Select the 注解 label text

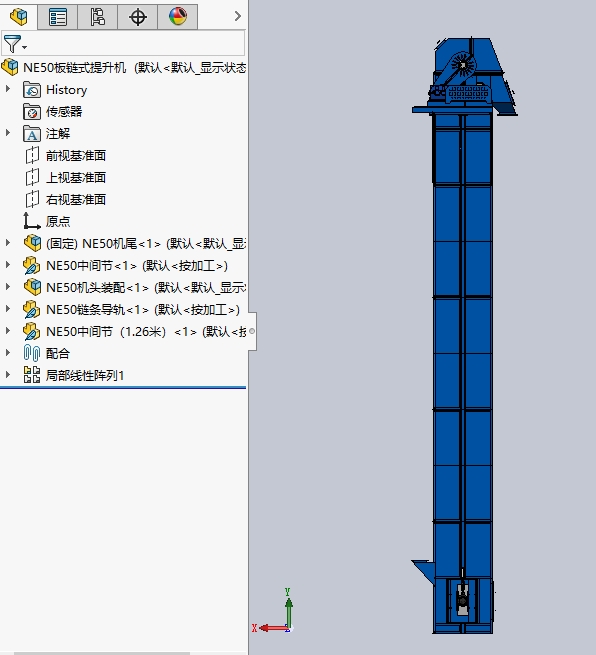58,134
